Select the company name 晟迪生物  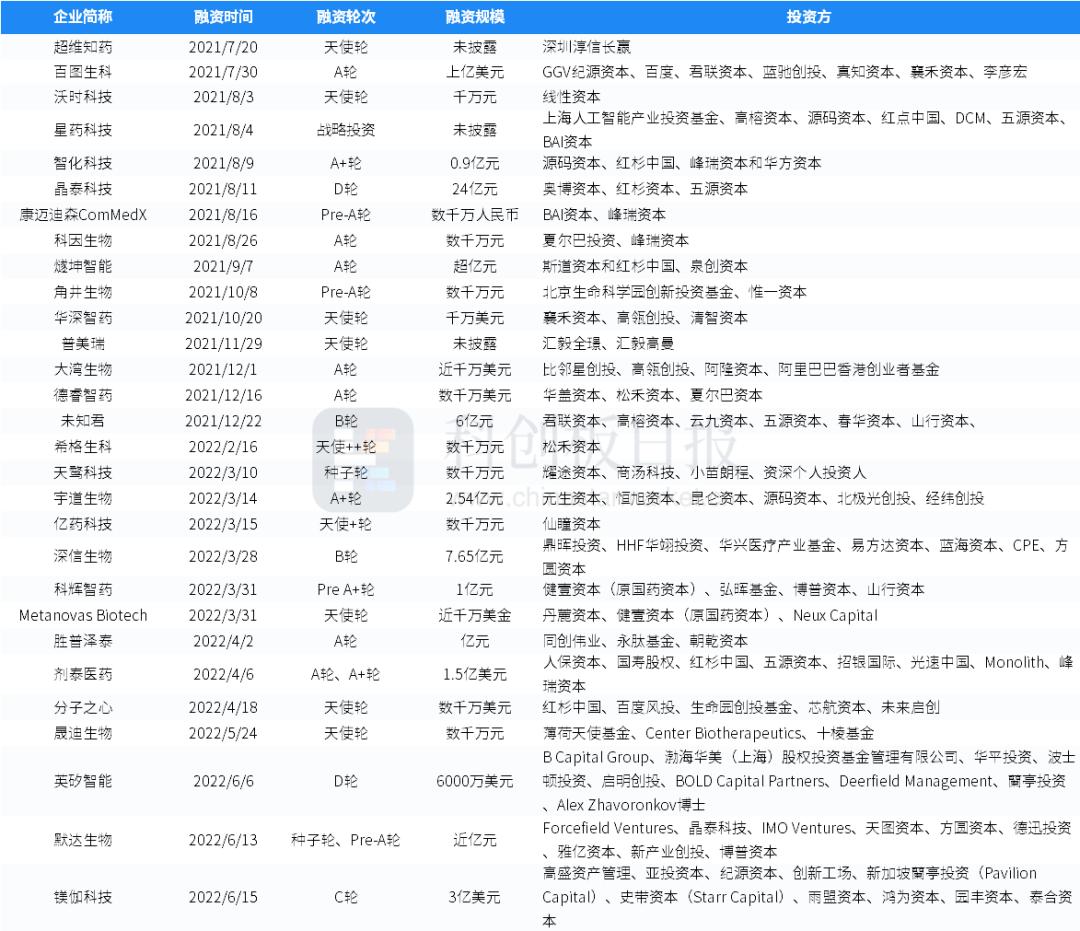pyautogui.click(x=83, y=733)
